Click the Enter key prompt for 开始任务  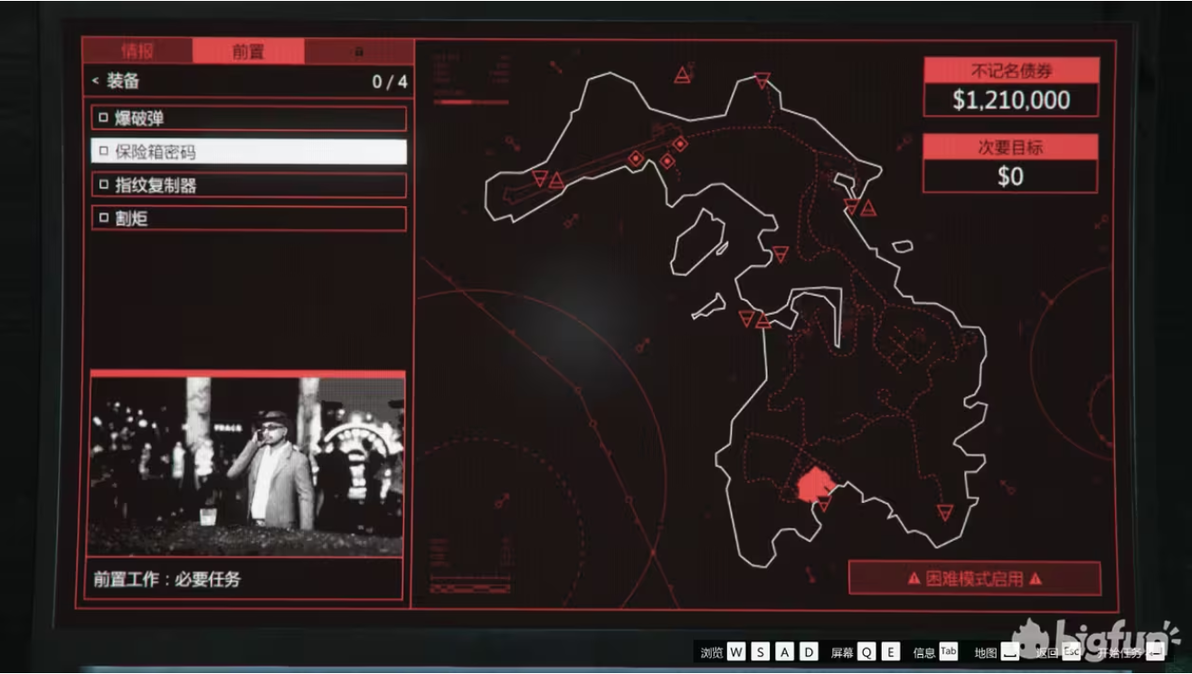click(x=1156, y=652)
